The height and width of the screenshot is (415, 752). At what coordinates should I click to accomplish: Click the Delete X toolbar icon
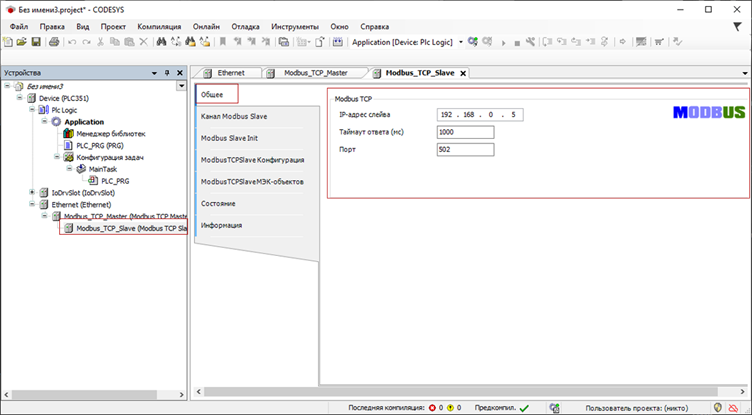143,42
